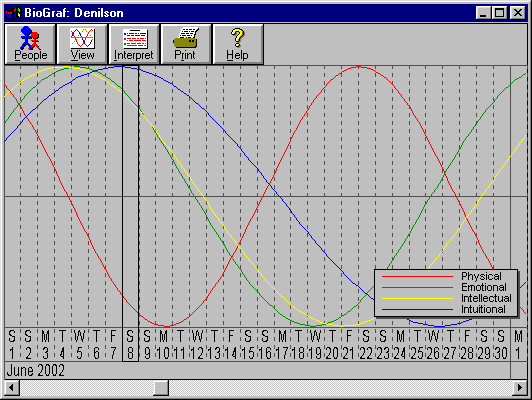The height and width of the screenshot is (400, 532).
Task: Select Sunday June 30 in date axis
Action: [x=501, y=345]
